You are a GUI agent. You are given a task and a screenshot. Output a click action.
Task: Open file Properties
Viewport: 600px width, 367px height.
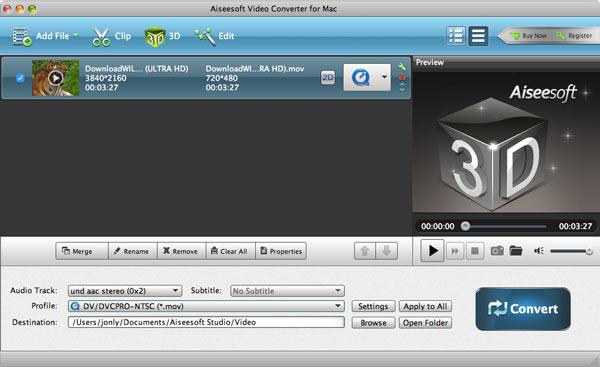[281, 251]
